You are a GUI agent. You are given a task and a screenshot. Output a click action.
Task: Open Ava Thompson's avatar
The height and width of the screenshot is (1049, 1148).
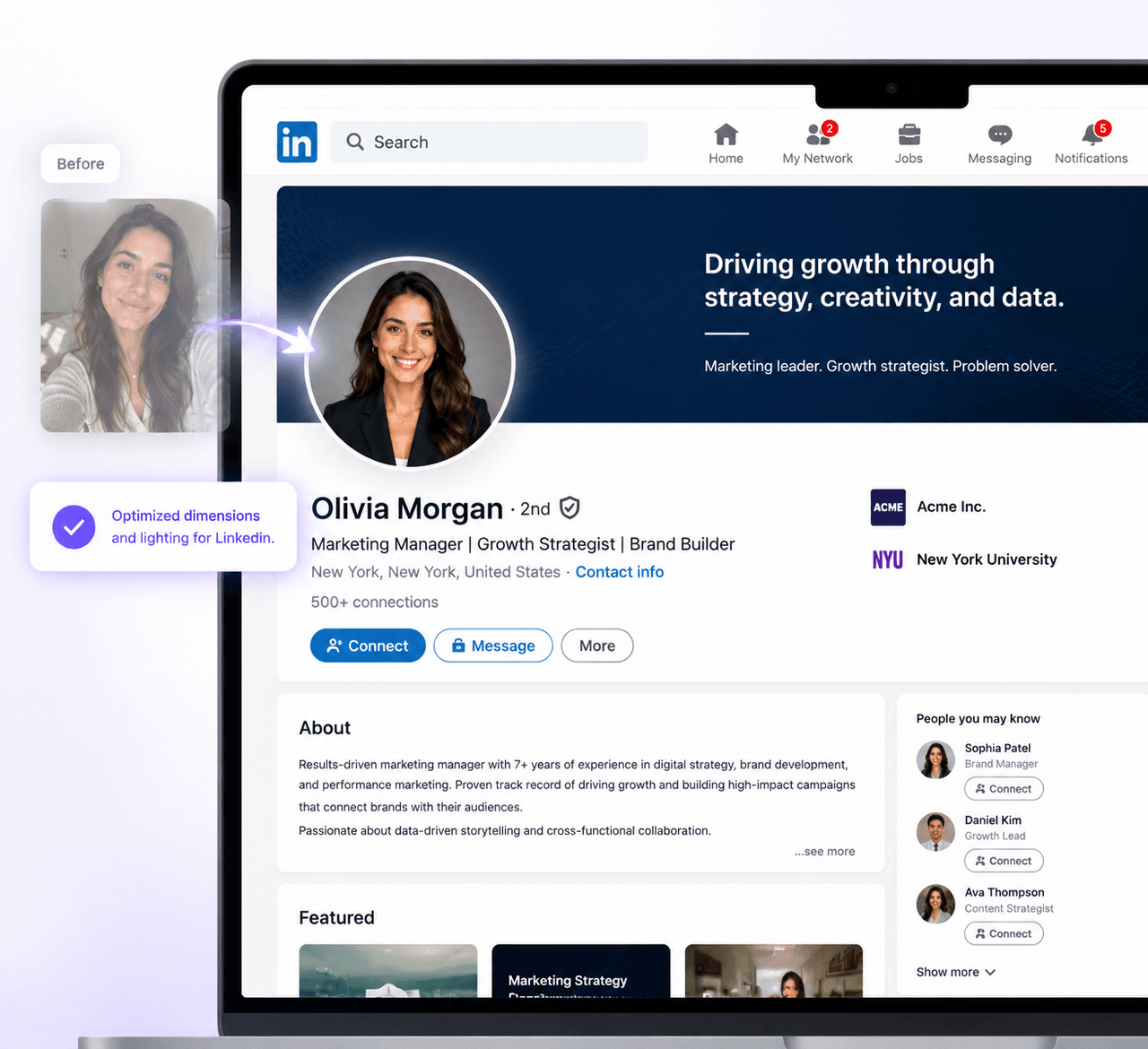pos(935,904)
